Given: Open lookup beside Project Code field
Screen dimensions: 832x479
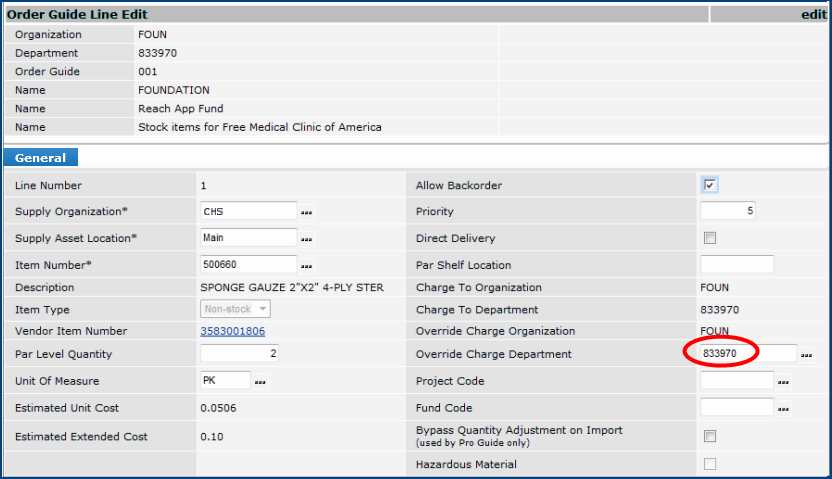Looking at the screenshot, I should [x=784, y=382].
